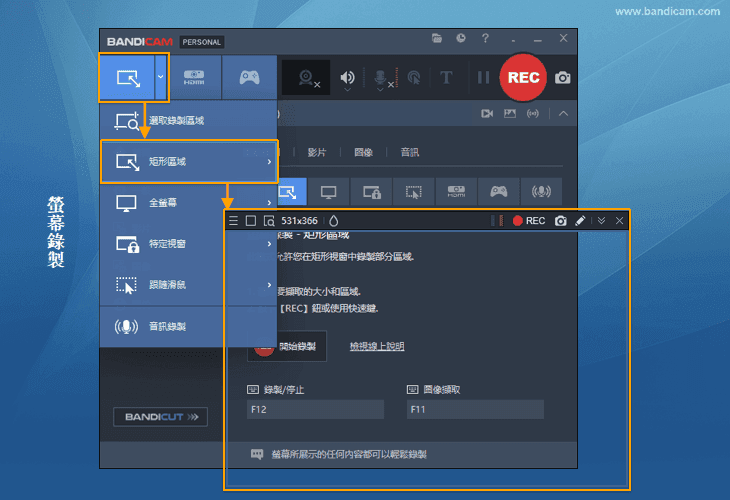The width and height of the screenshot is (730, 500).
Task: Select the rectangle area icon in the mode row
Action: (x=291, y=191)
